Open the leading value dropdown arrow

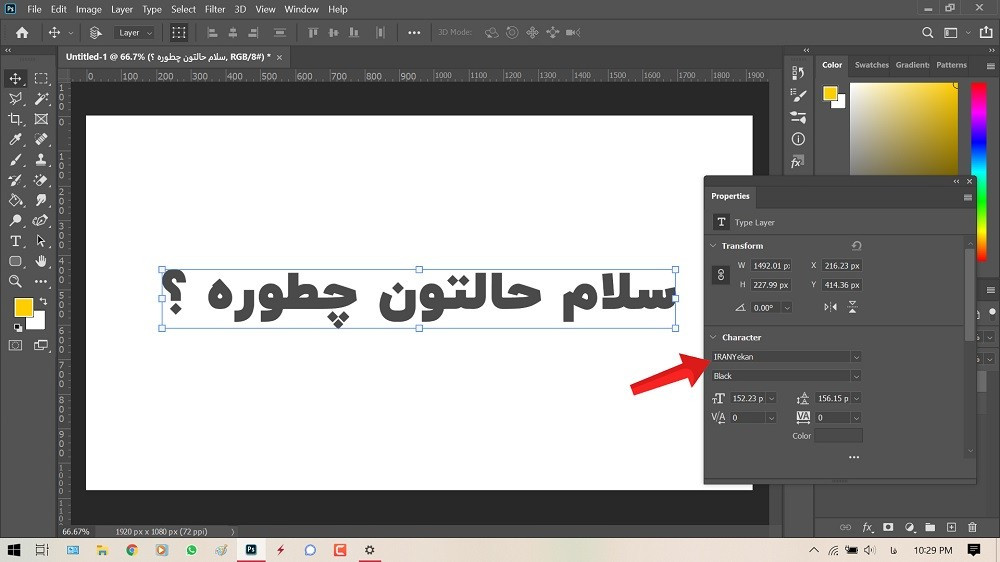tap(857, 399)
